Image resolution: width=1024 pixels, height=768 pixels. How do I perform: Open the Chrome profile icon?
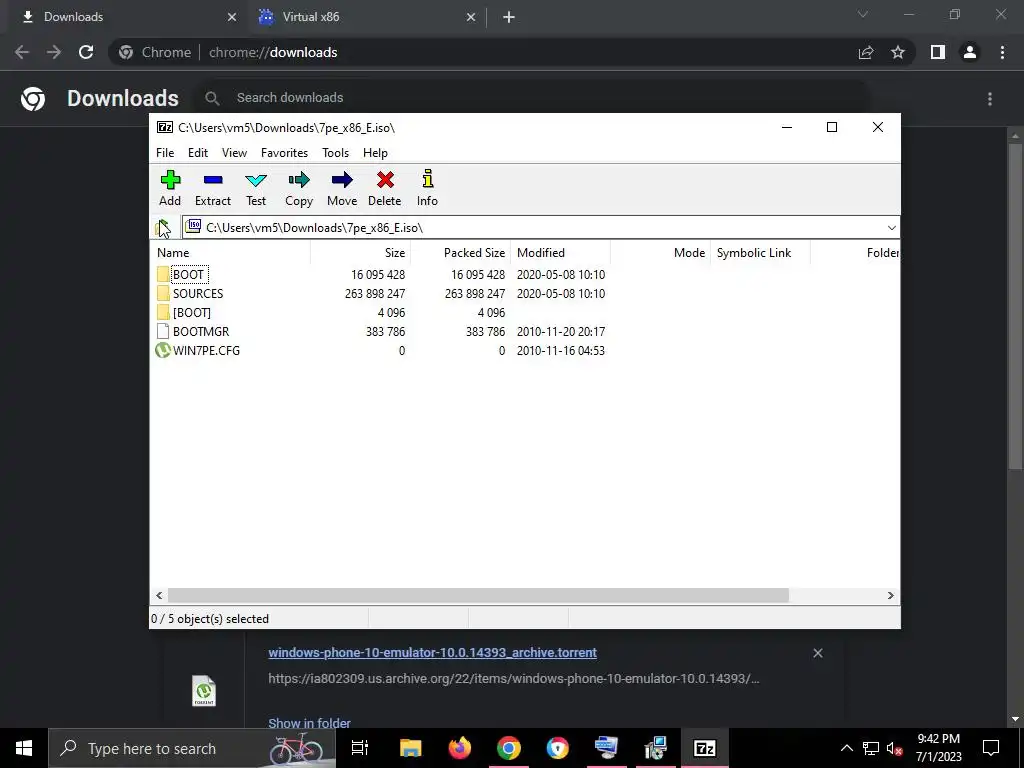pyautogui.click(x=970, y=52)
